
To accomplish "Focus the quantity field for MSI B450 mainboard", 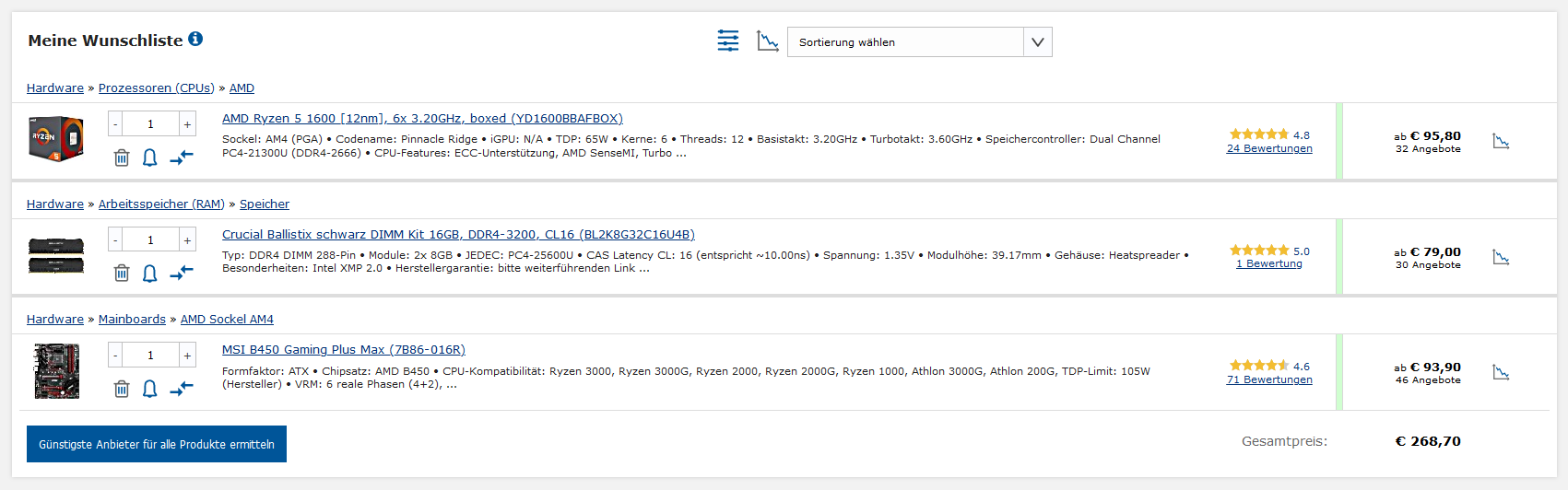I will (151, 356).
